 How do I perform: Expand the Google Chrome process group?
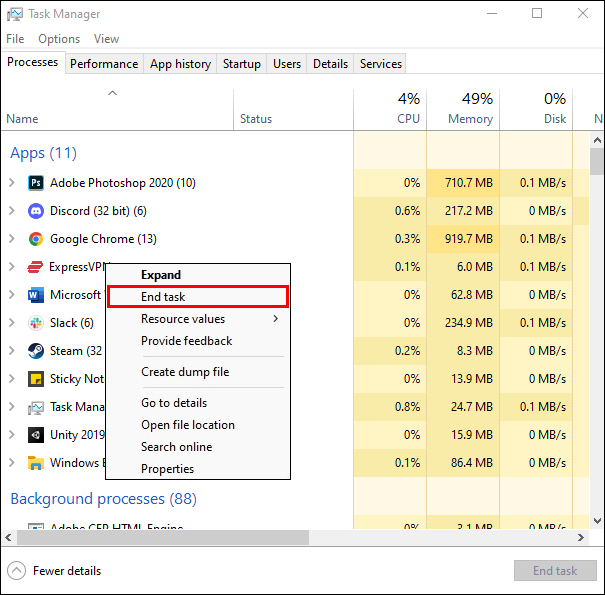[12, 239]
